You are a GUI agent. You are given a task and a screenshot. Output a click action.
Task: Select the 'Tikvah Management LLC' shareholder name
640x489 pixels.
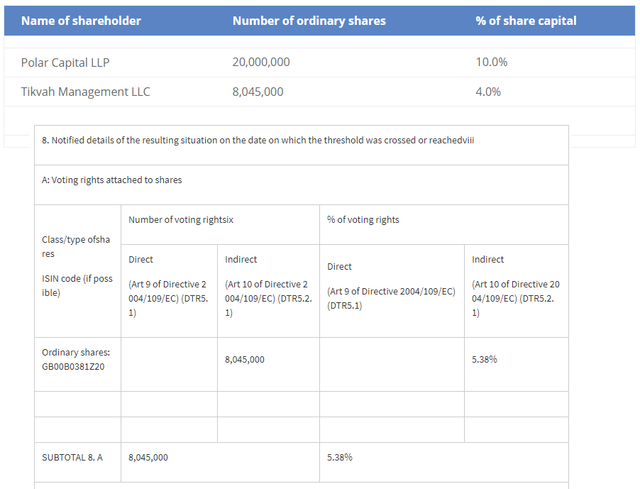[x=85, y=91]
